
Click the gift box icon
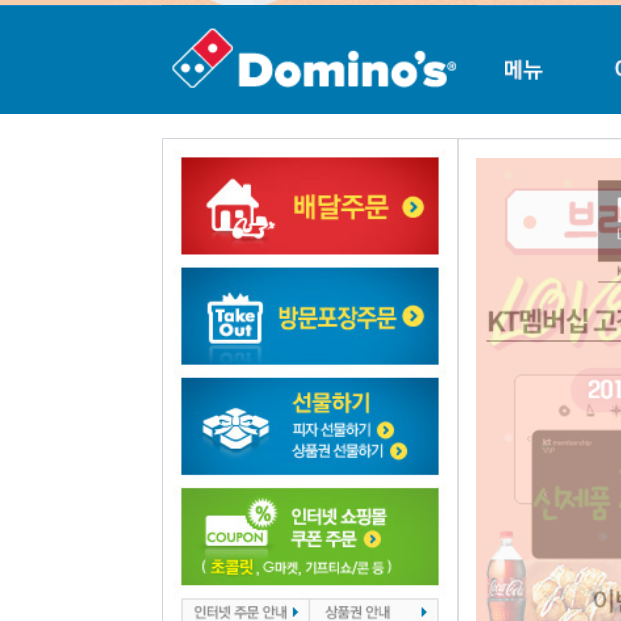236,428
